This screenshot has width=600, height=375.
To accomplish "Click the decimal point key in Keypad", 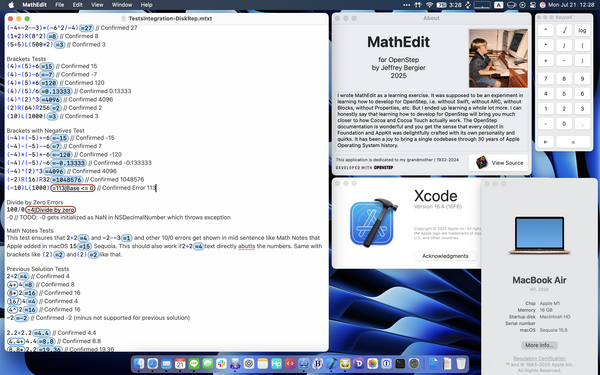I will (582, 124).
